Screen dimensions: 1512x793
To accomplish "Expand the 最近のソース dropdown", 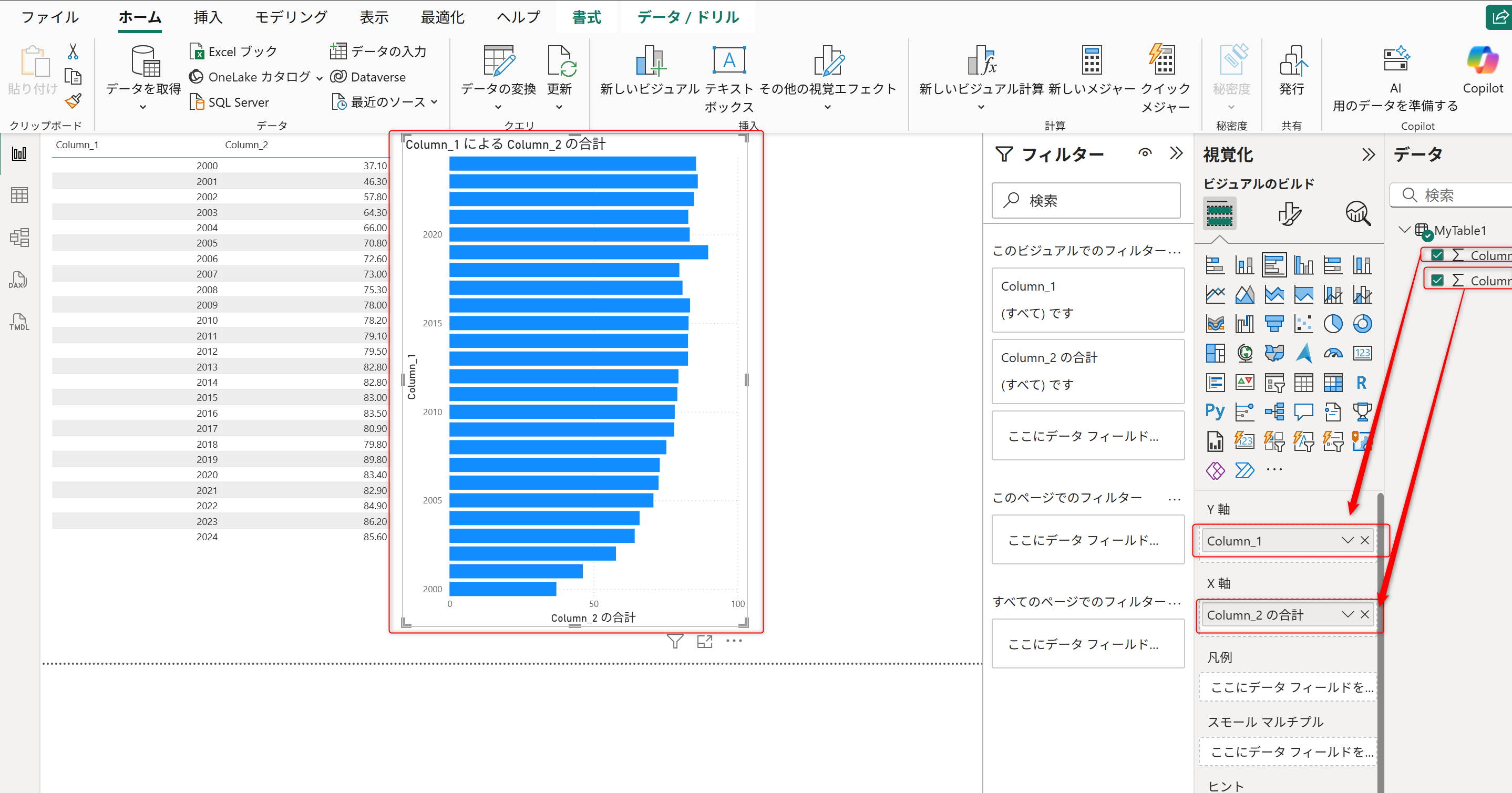I will [x=435, y=101].
